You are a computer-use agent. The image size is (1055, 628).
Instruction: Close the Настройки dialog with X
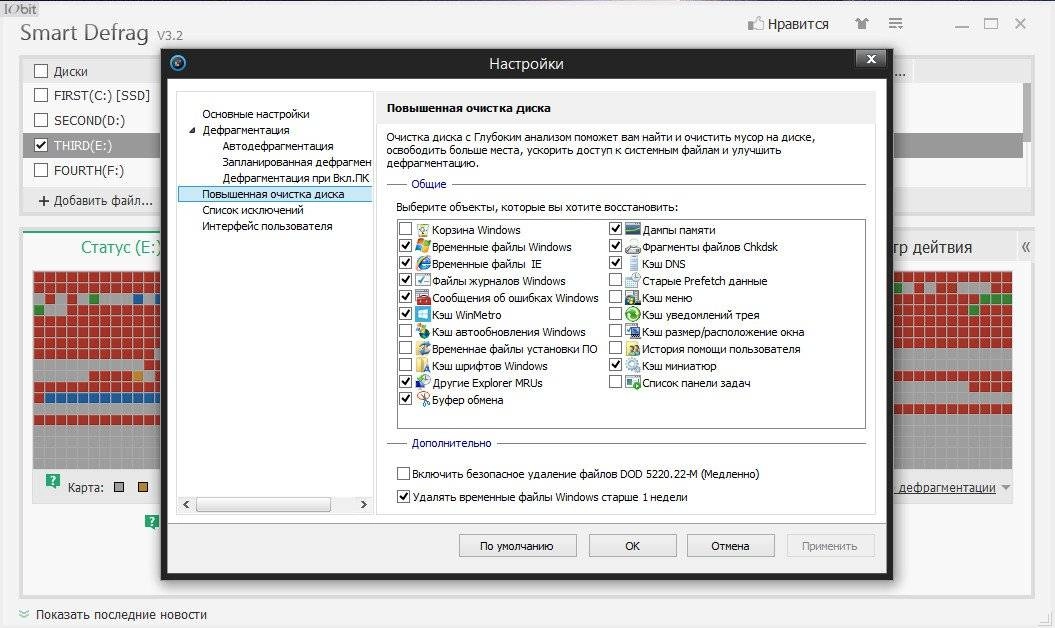(871, 59)
